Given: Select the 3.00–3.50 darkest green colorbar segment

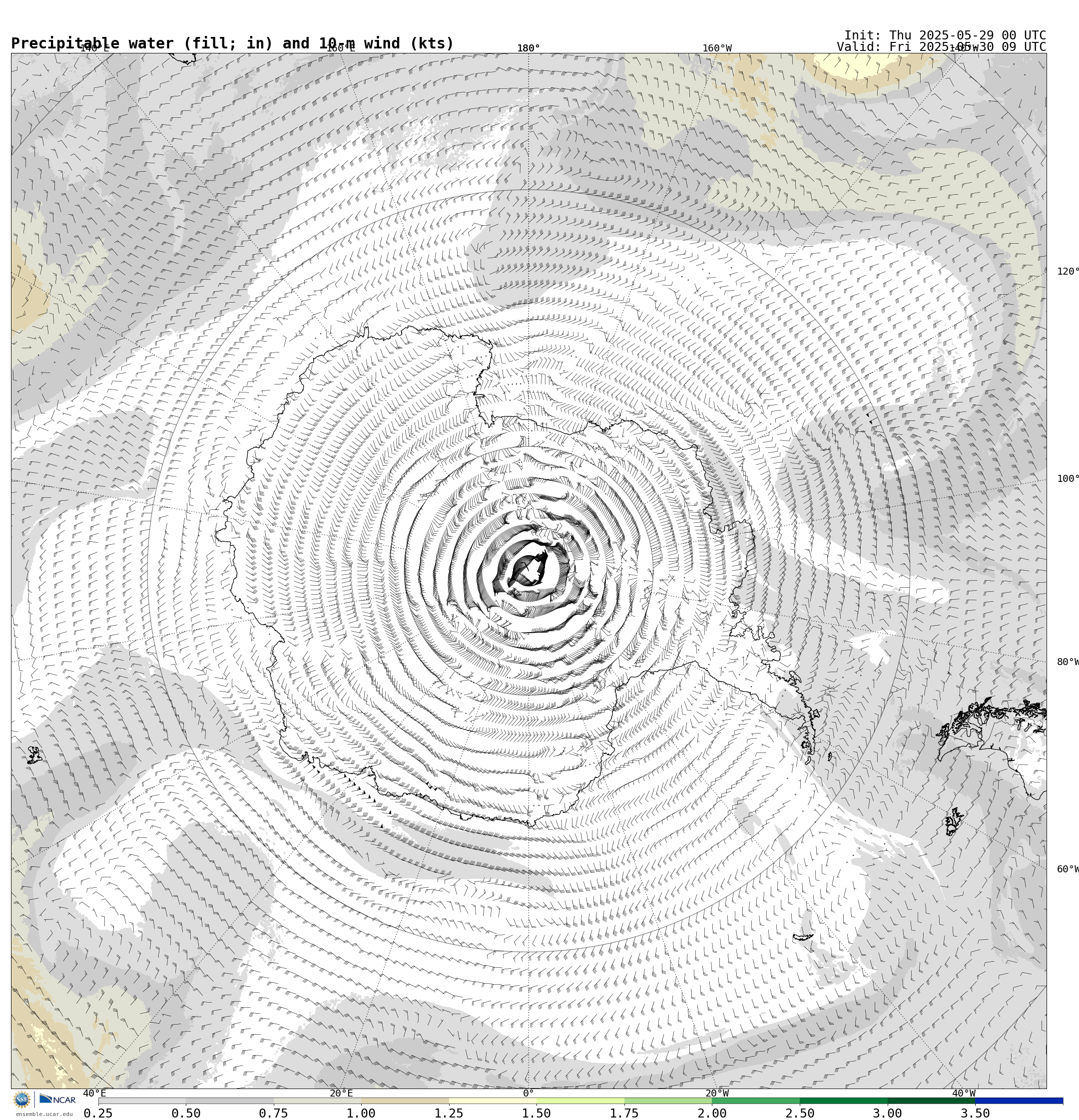Looking at the screenshot, I should [932, 1101].
